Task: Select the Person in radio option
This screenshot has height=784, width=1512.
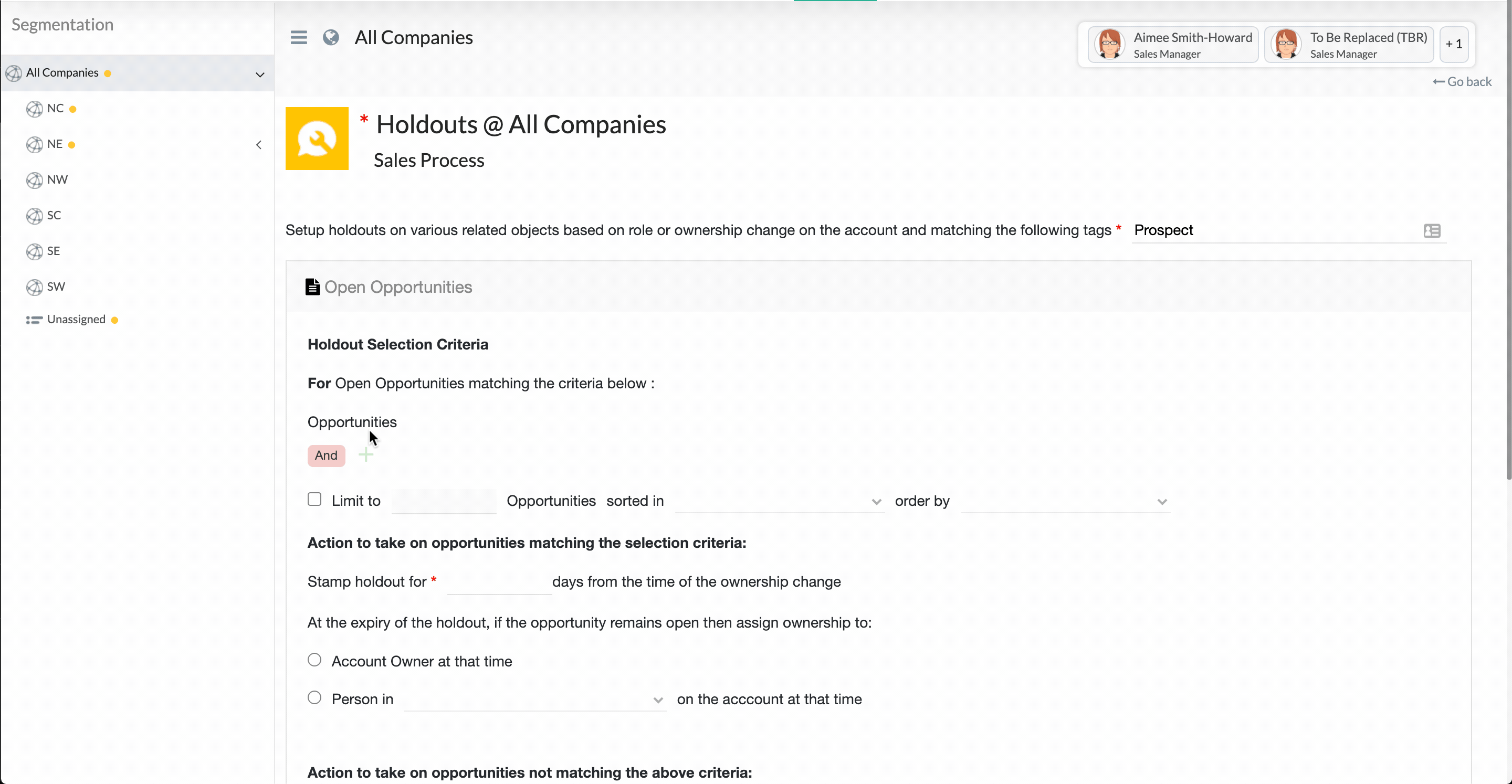Action: [314, 698]
